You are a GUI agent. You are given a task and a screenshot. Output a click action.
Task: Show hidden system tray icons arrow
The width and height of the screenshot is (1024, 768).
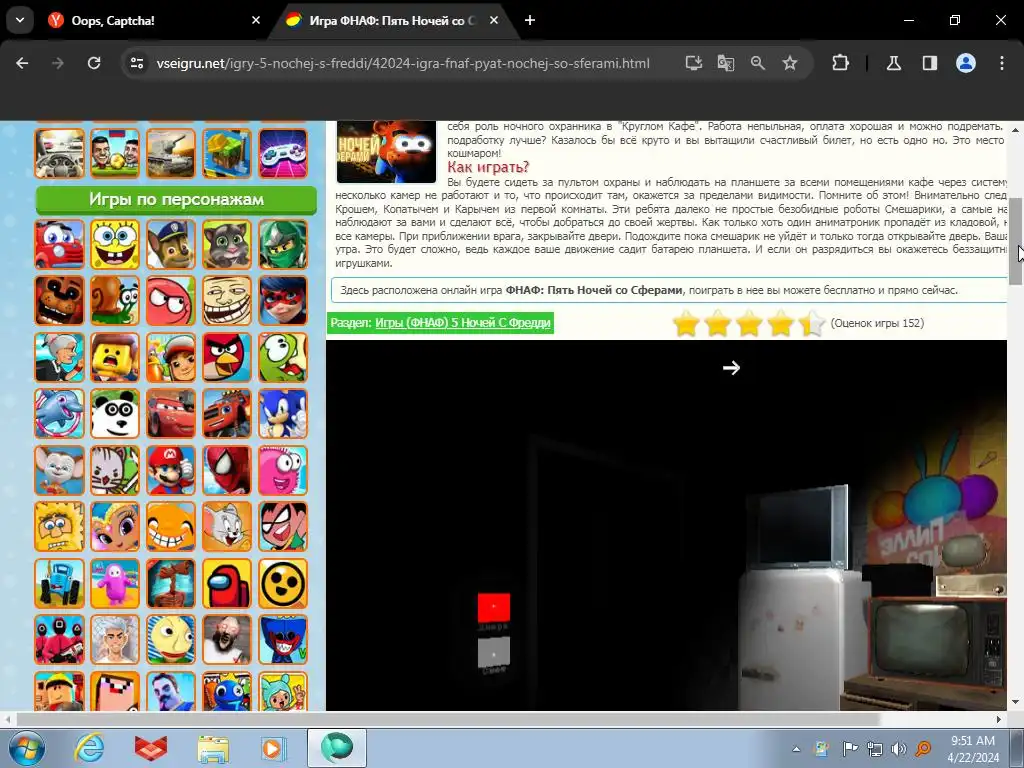point(796,748)
